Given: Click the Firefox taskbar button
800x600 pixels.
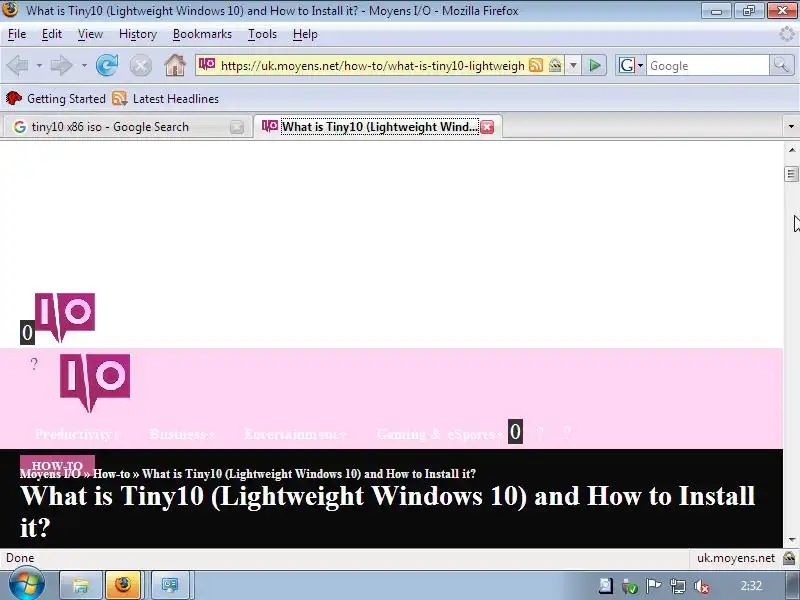Looking at the screenshot, I should [x=123, y=585].
